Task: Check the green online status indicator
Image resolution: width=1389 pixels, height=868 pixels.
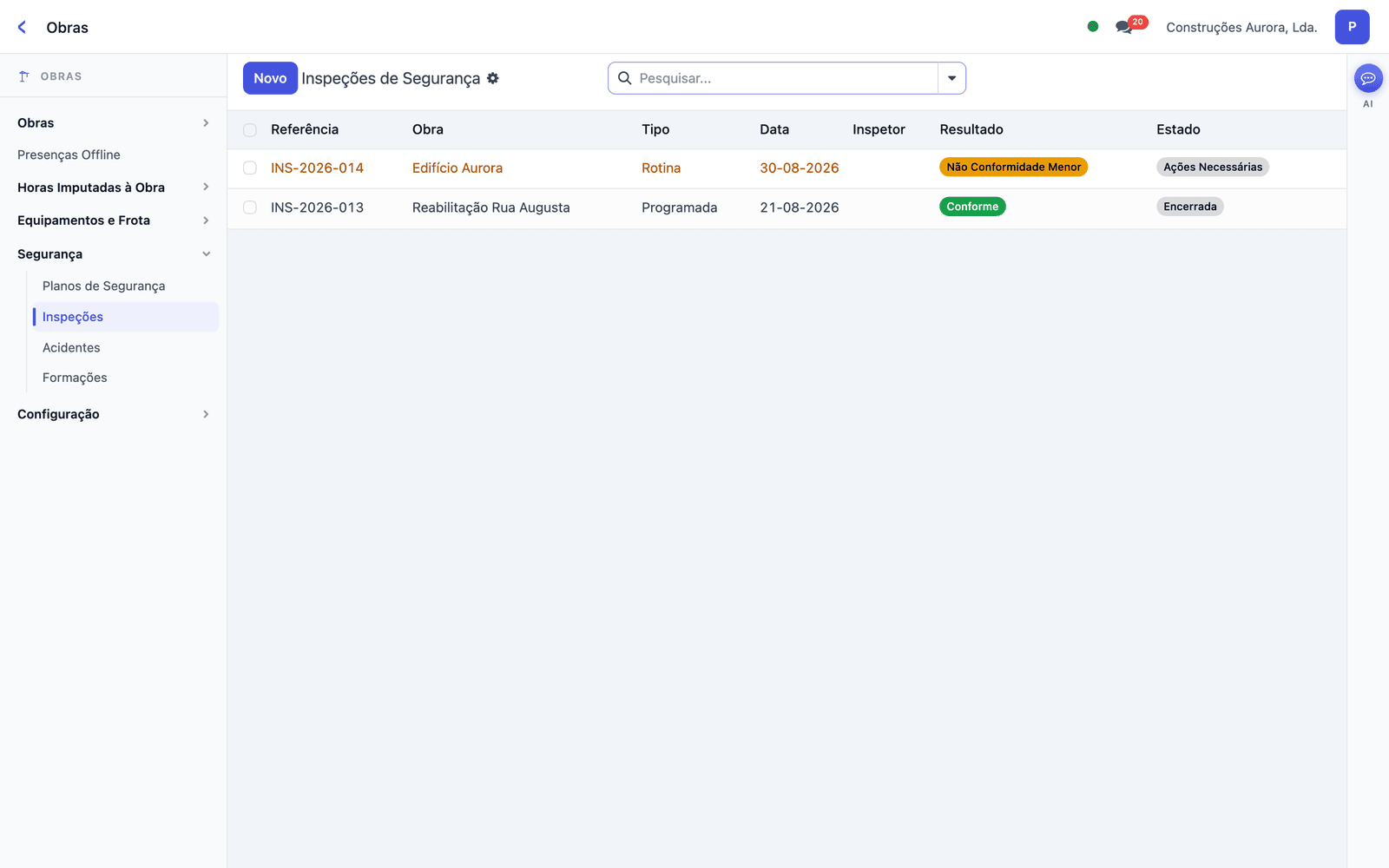Action: pos(1093,27)
